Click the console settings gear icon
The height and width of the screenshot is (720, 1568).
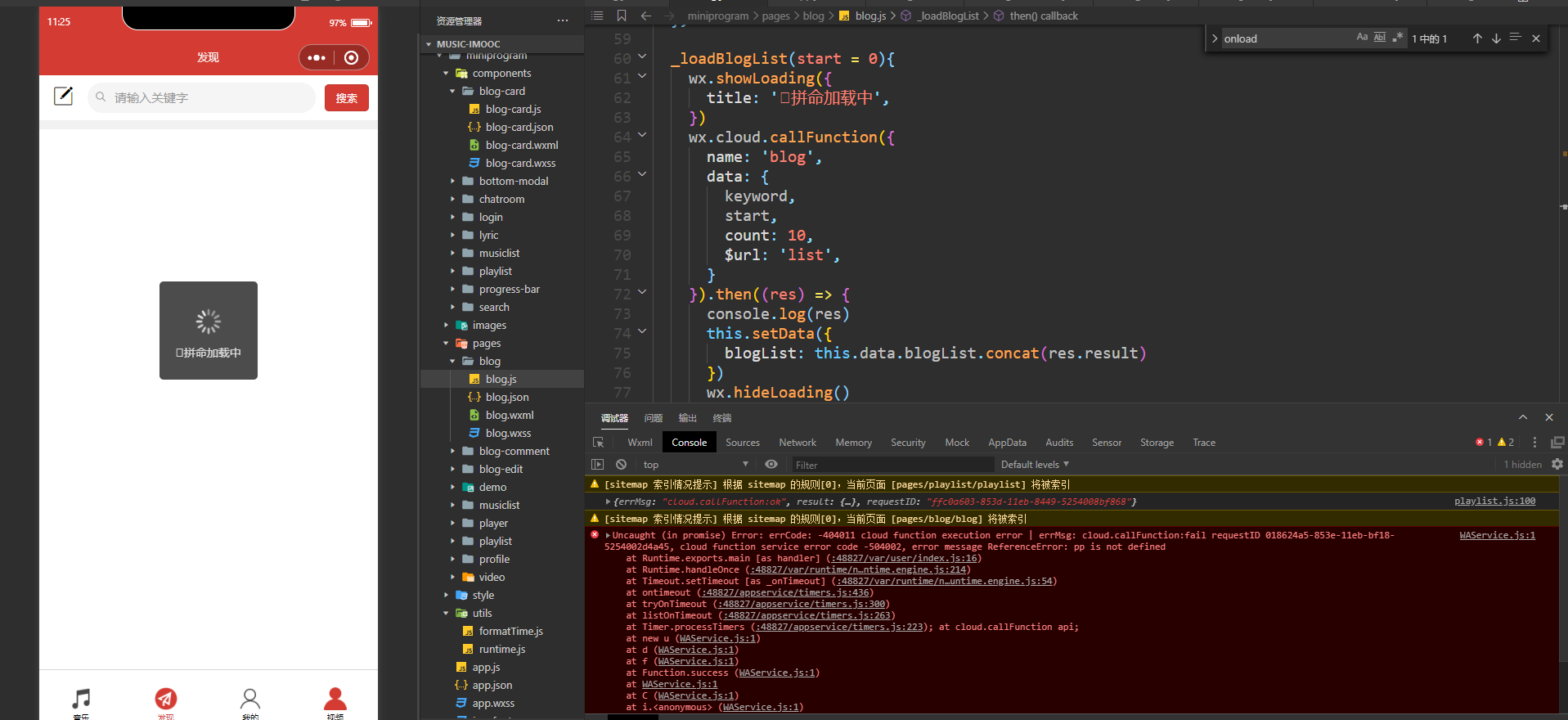pos(1557,464)
